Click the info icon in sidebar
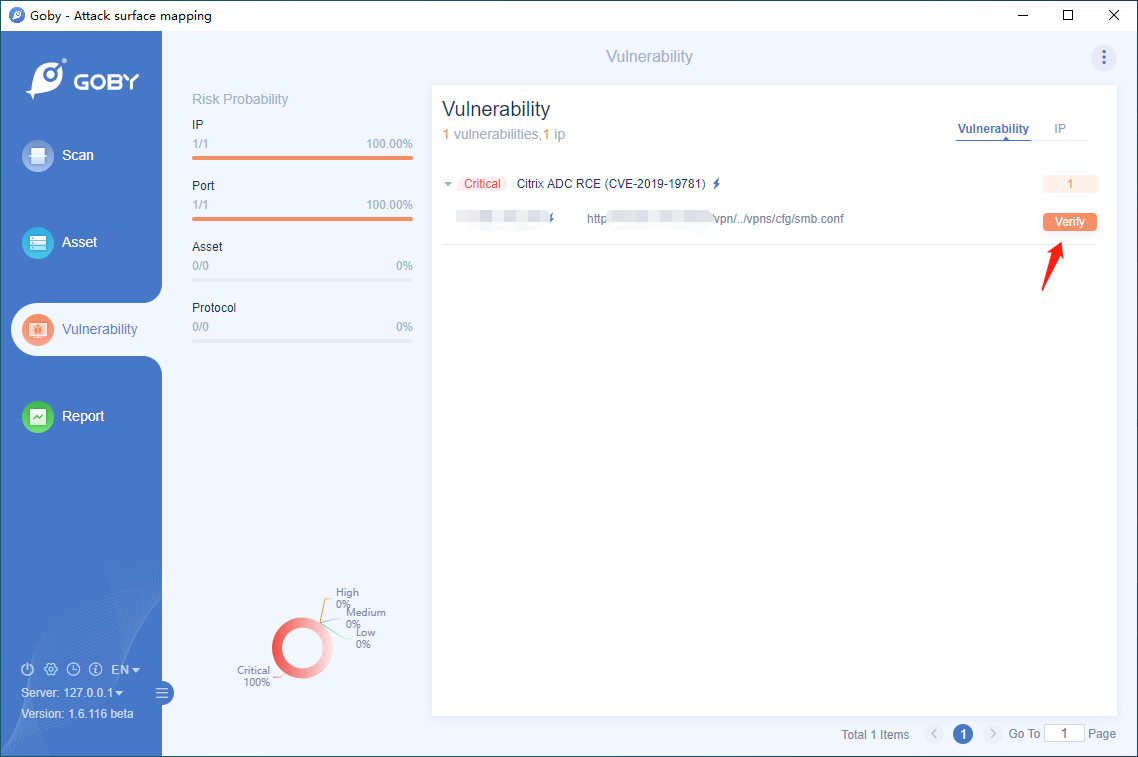This screenshot has width=1138, height=757. tap(96, 669)
